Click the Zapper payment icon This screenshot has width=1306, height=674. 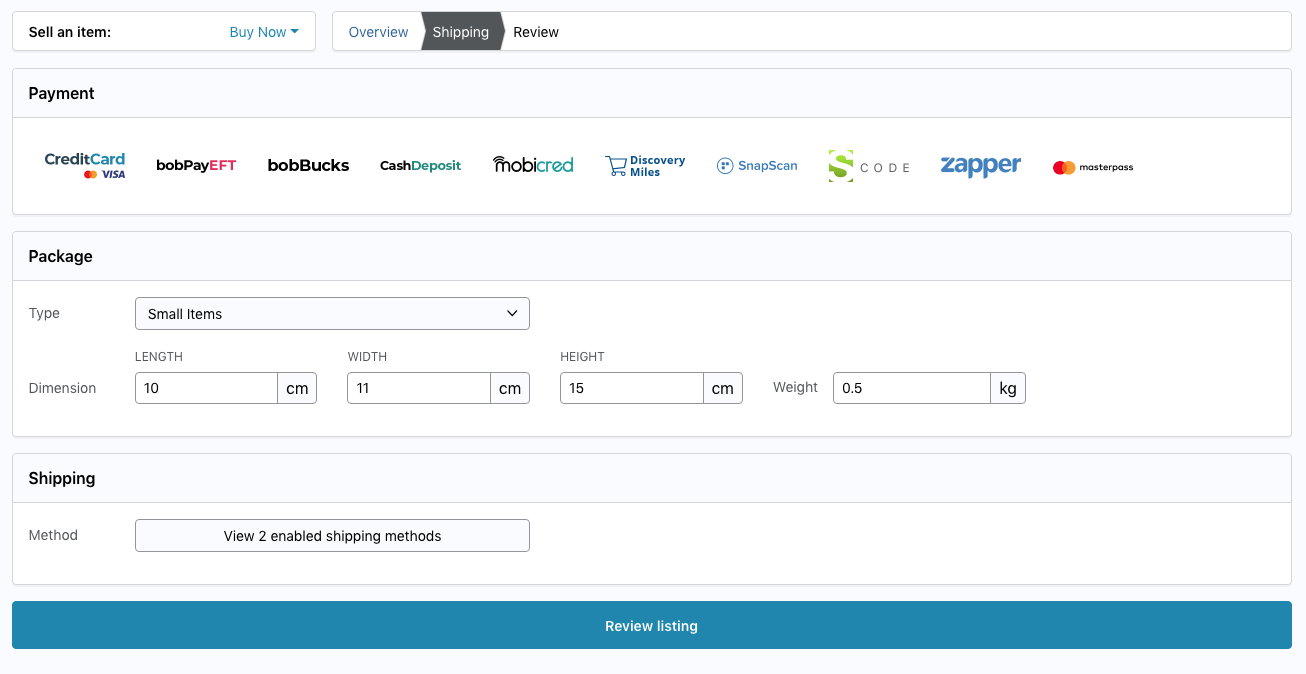click(x=980, y=165)
